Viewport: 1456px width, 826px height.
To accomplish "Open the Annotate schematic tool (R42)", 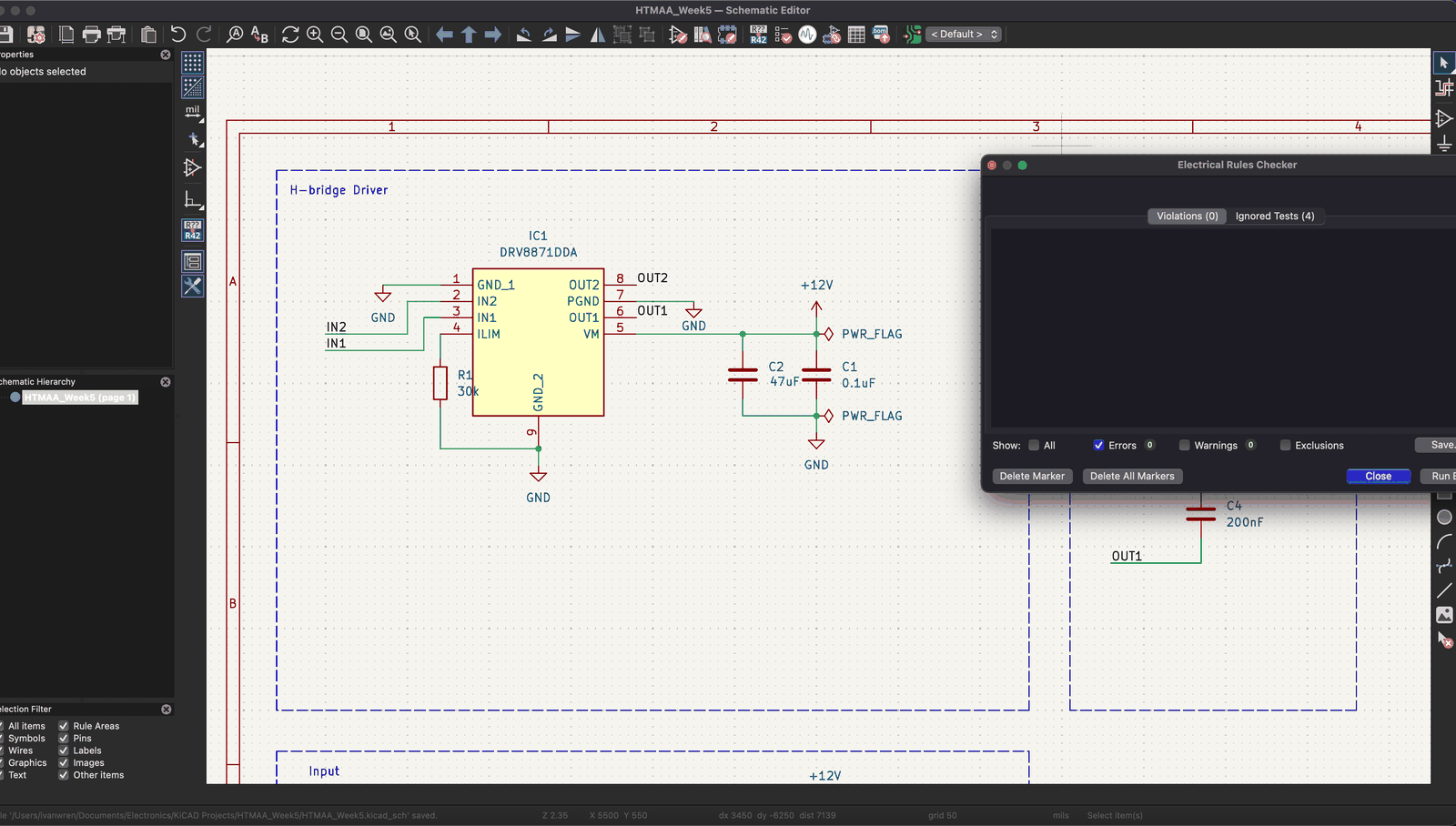I will pos(758,35).
